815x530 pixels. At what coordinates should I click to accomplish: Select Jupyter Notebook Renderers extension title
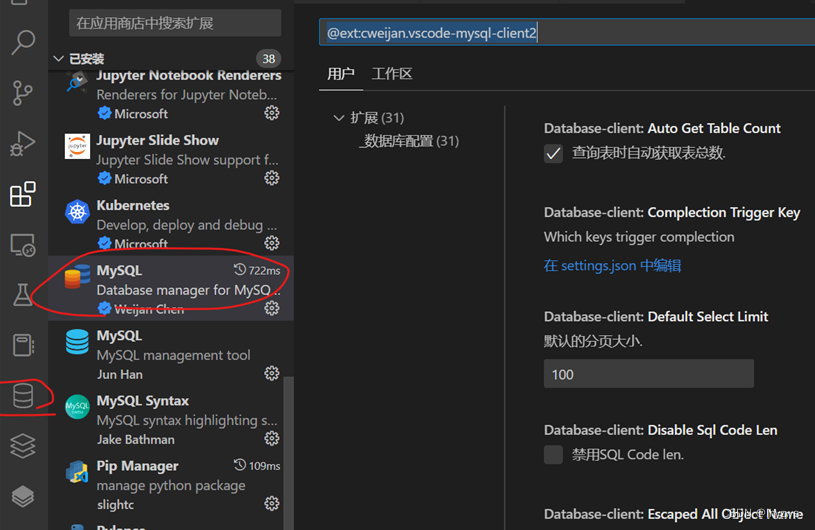189,75
